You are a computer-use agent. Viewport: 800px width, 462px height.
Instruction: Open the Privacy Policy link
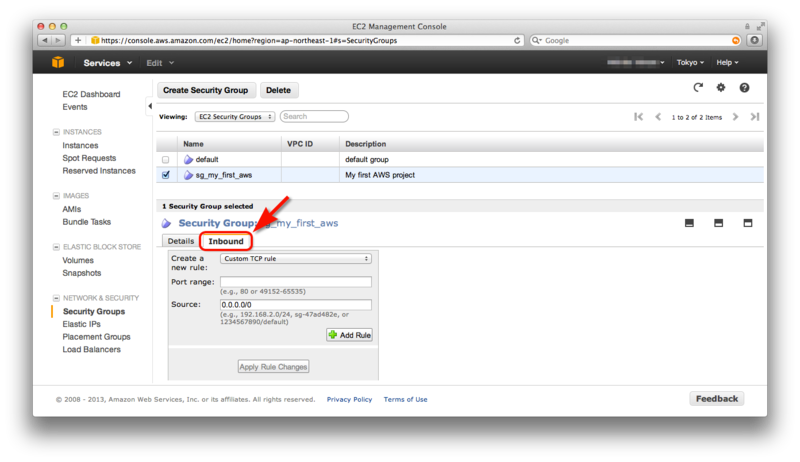coord(349,399)
